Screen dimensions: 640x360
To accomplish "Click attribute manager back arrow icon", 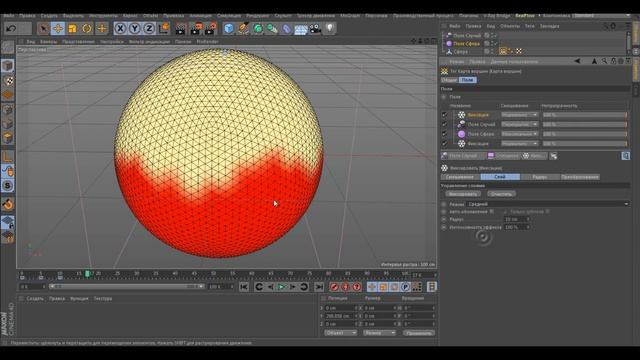I will pyautogui.click(x=577, y=61).
